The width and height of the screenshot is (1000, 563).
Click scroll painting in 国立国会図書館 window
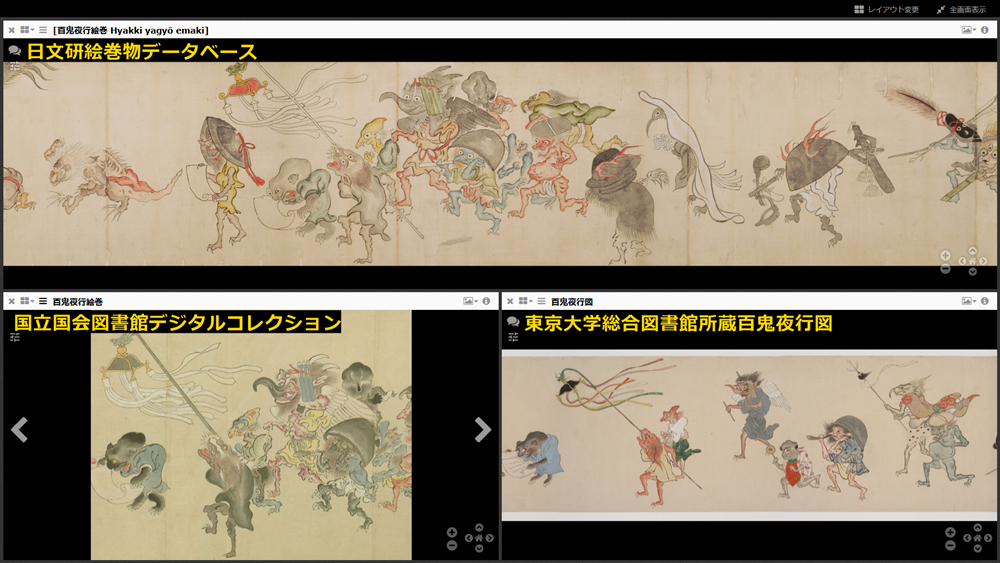coord(251,435)
